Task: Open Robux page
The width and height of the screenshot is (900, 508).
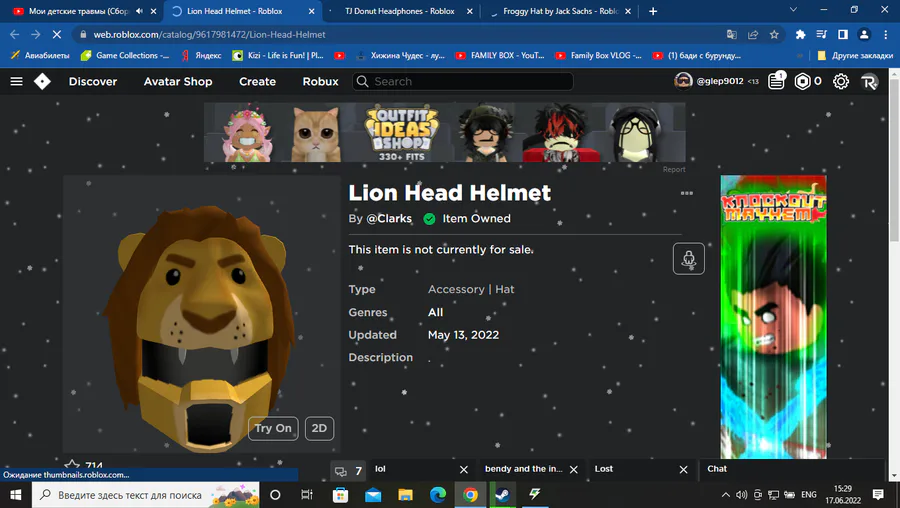Action: coord(320,82)
